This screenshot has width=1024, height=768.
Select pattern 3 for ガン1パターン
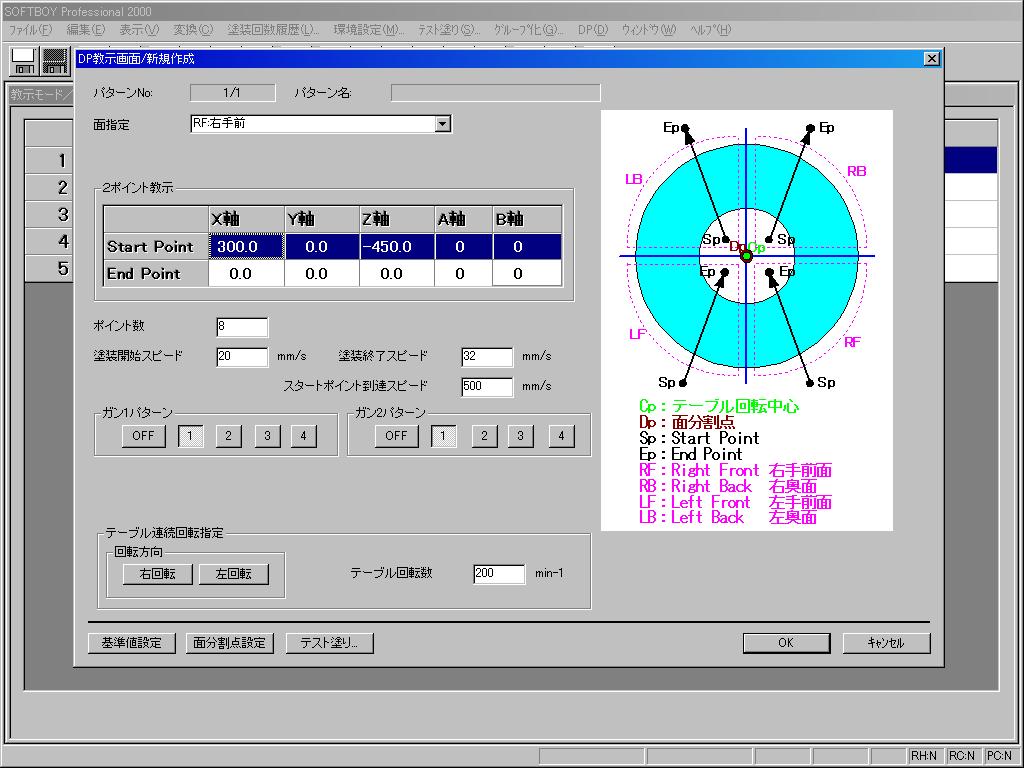click(267, 436)
